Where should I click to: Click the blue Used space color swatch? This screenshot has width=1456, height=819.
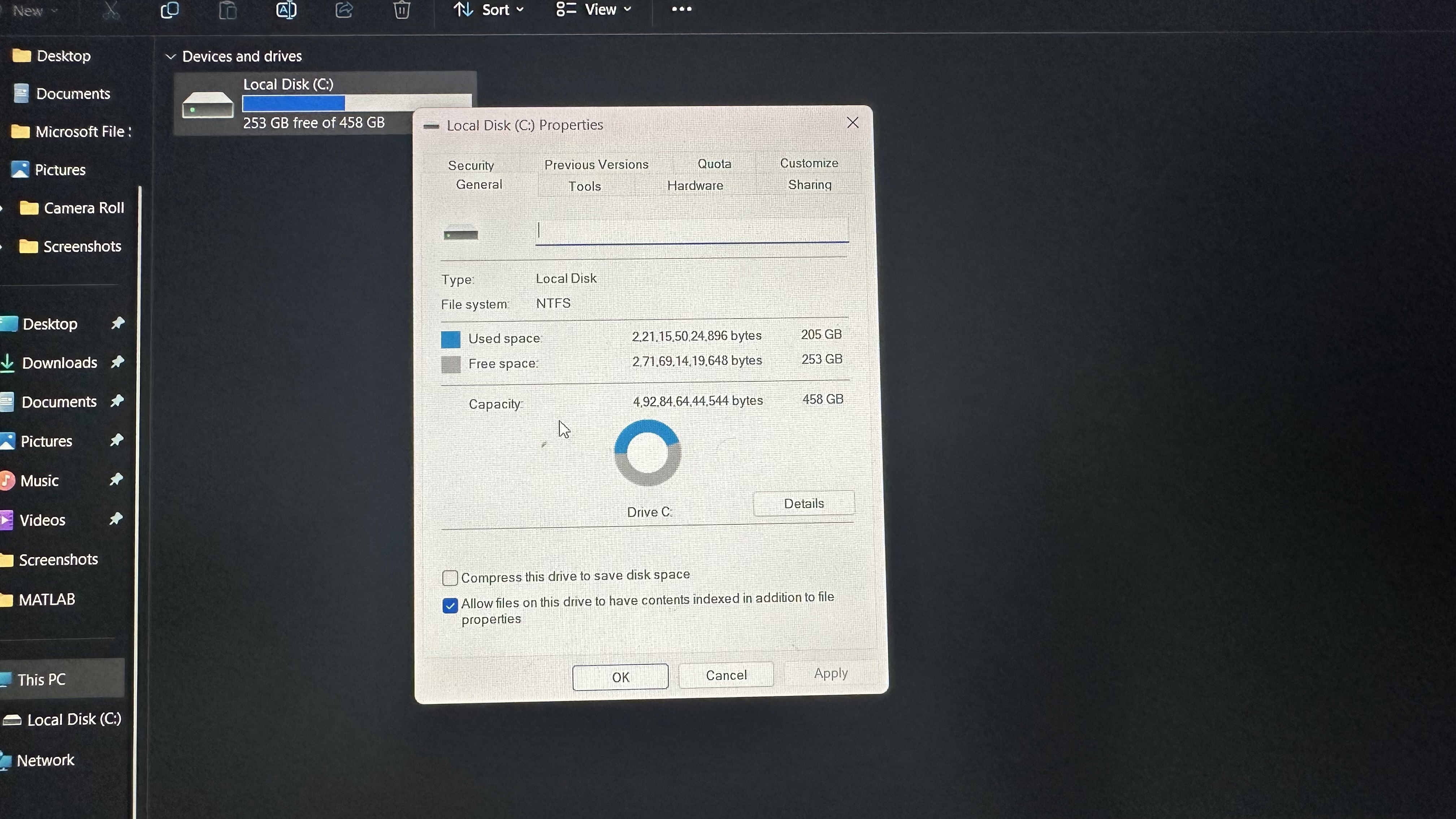pyautogui.click(x=450, y=339)
